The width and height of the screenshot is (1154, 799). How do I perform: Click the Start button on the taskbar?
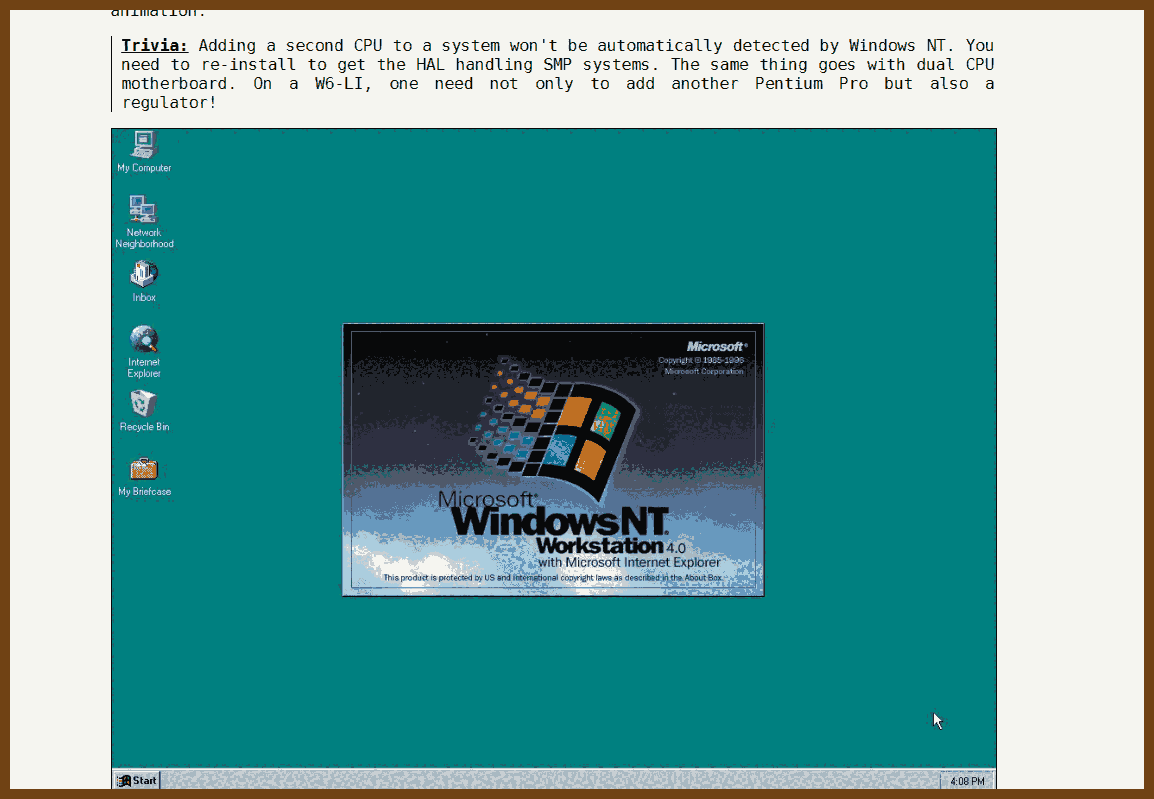tap(137, 780)
